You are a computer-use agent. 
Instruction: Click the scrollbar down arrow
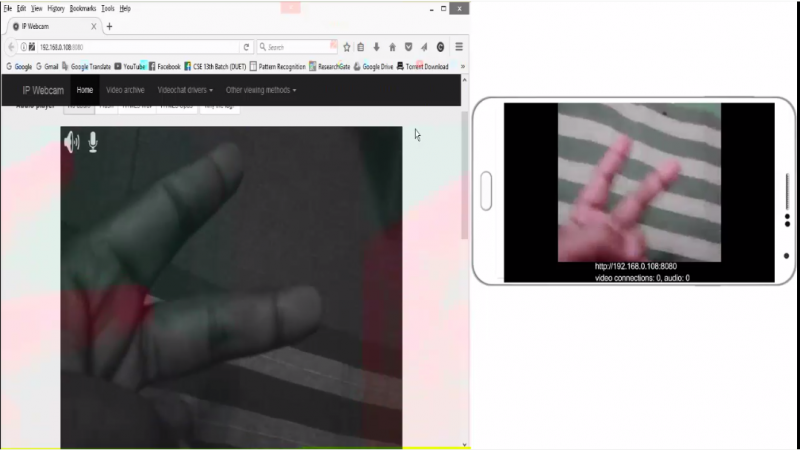tap(464, 445)
